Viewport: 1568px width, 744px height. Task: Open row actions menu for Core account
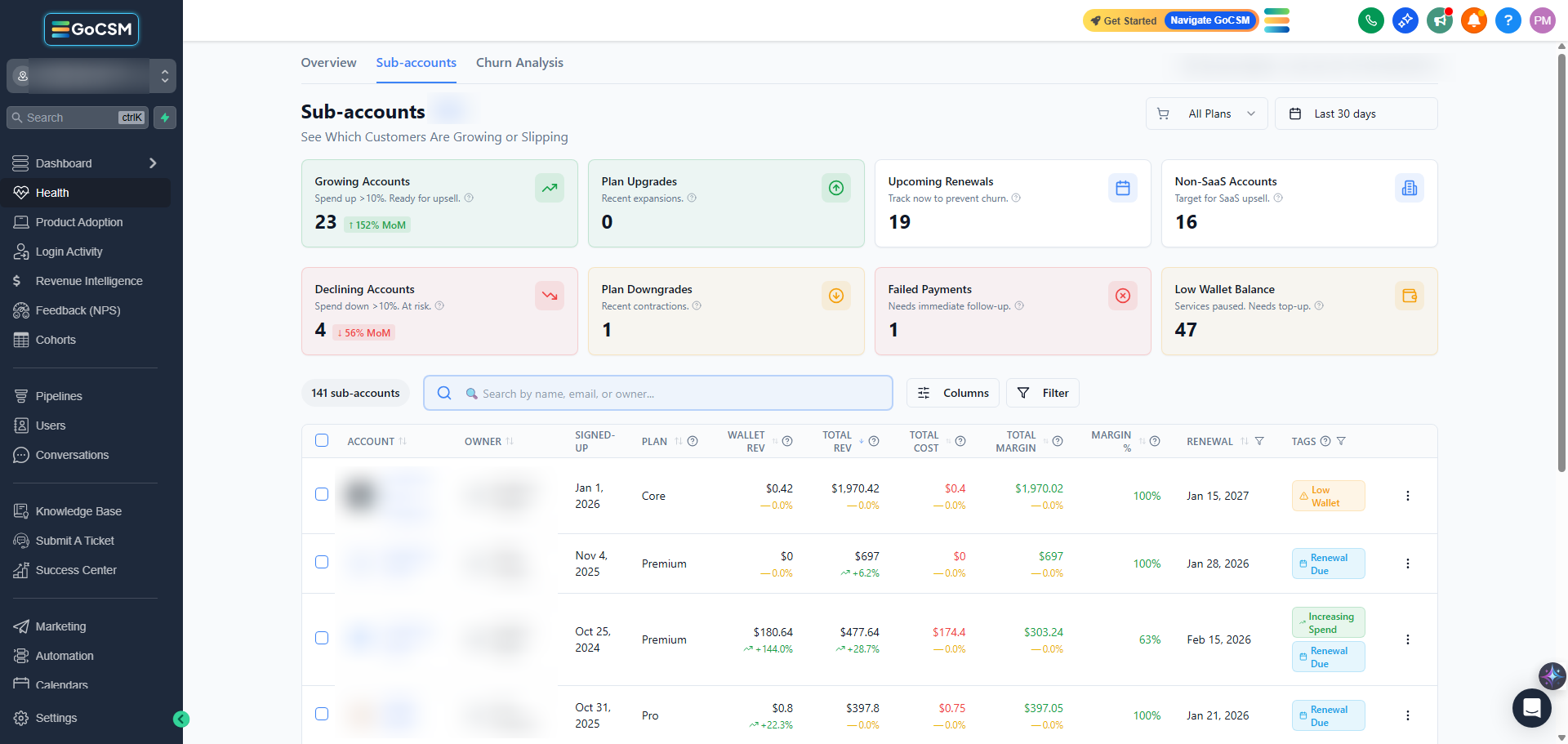(x=1407, y=496)
